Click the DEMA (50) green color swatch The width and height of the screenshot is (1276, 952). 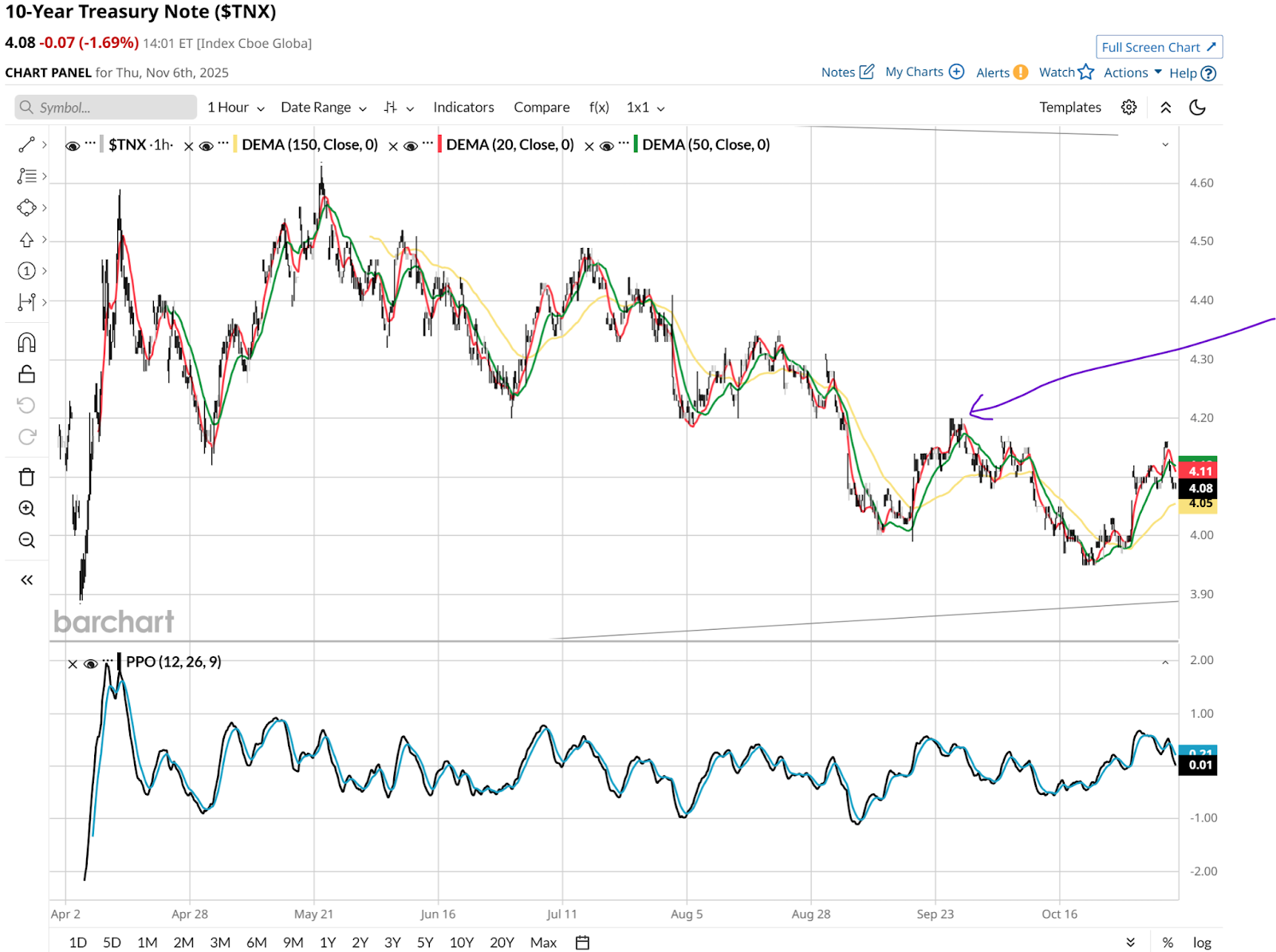tap(636, 144)
